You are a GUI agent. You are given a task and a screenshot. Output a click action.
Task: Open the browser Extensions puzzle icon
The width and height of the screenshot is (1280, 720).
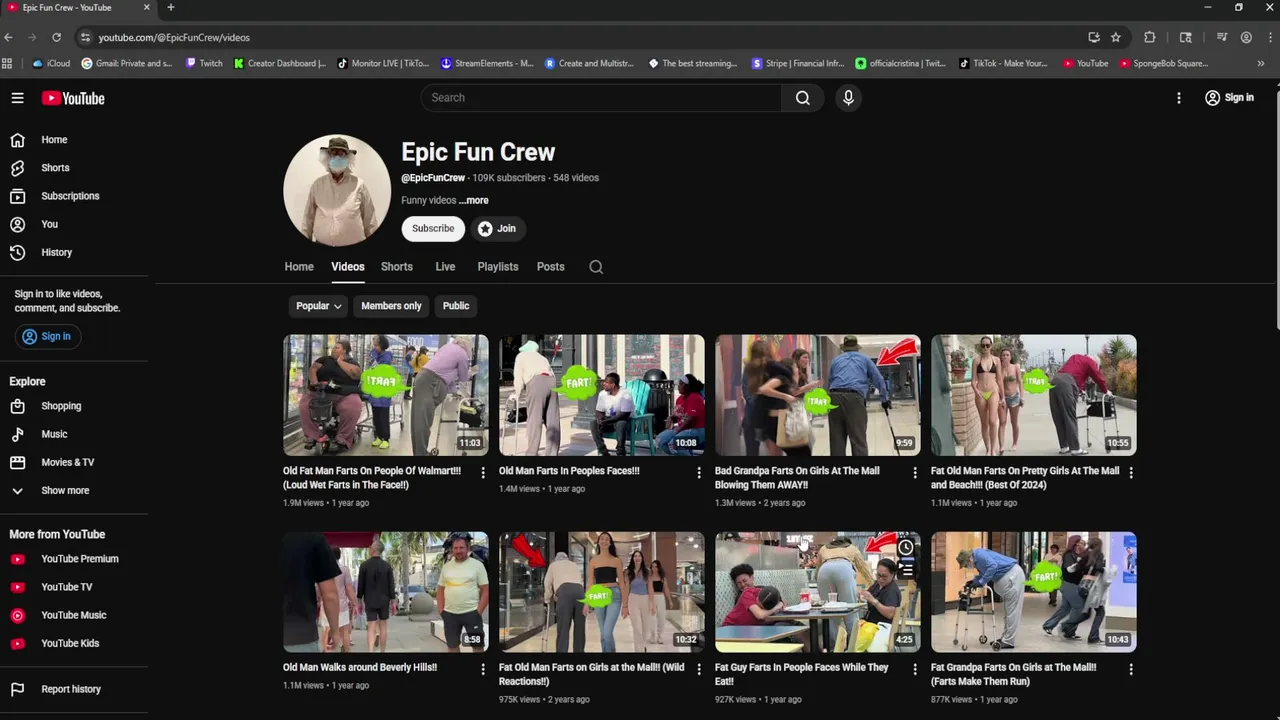point(1150,37)
